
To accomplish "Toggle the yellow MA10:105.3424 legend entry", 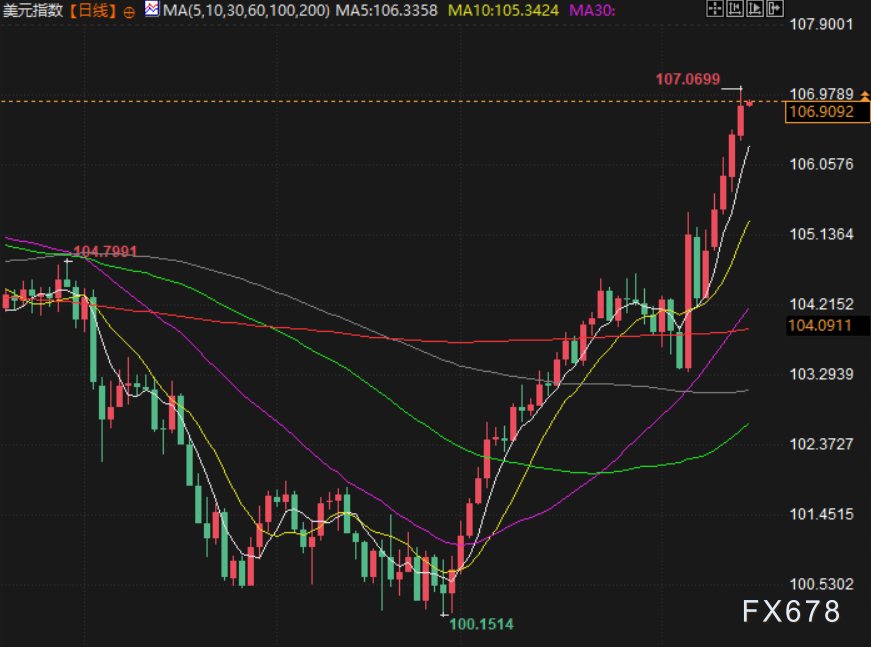I will click(x=502, y=11).
